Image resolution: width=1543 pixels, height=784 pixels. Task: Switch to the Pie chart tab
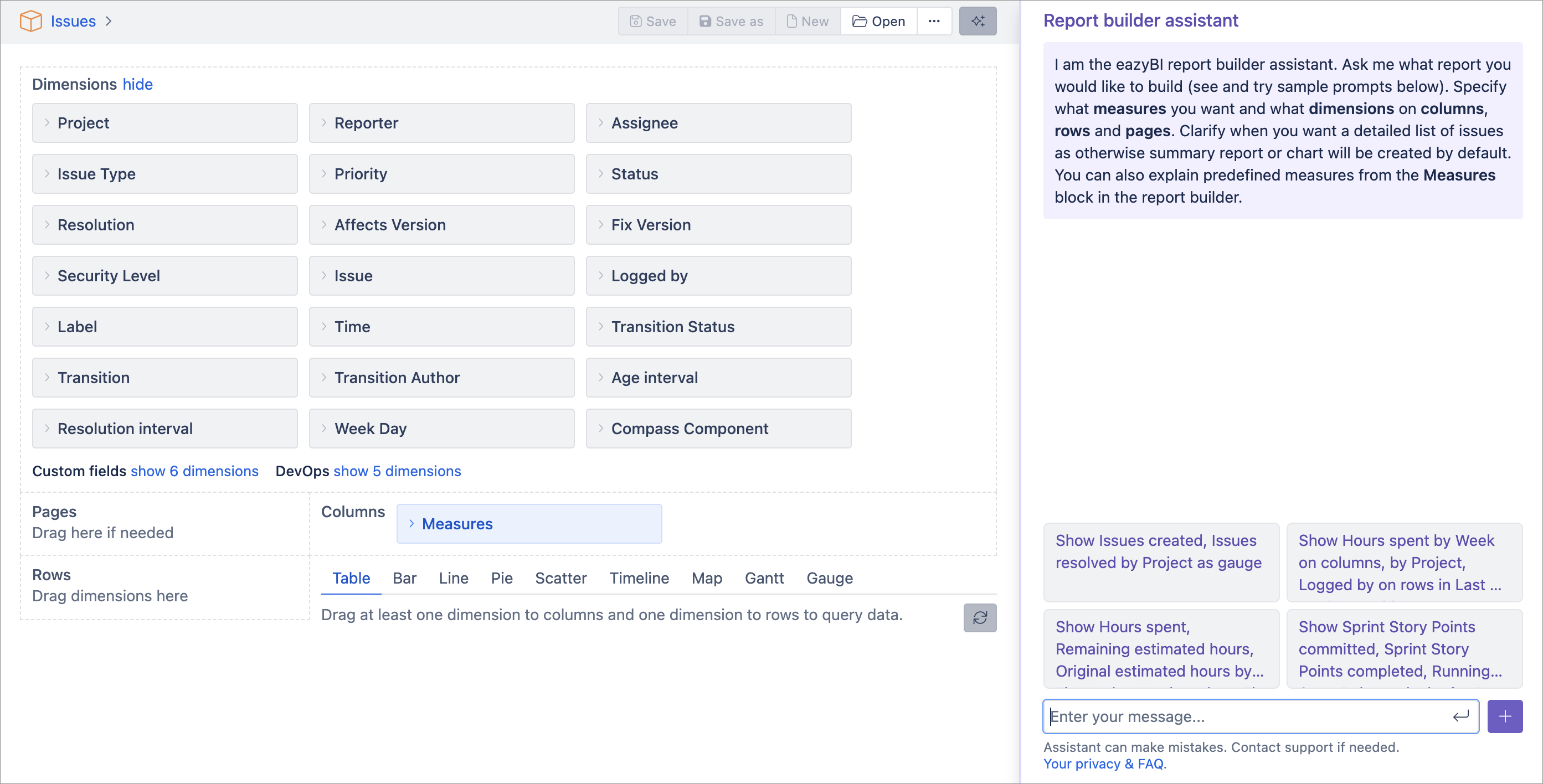click(x=501, y=578)
